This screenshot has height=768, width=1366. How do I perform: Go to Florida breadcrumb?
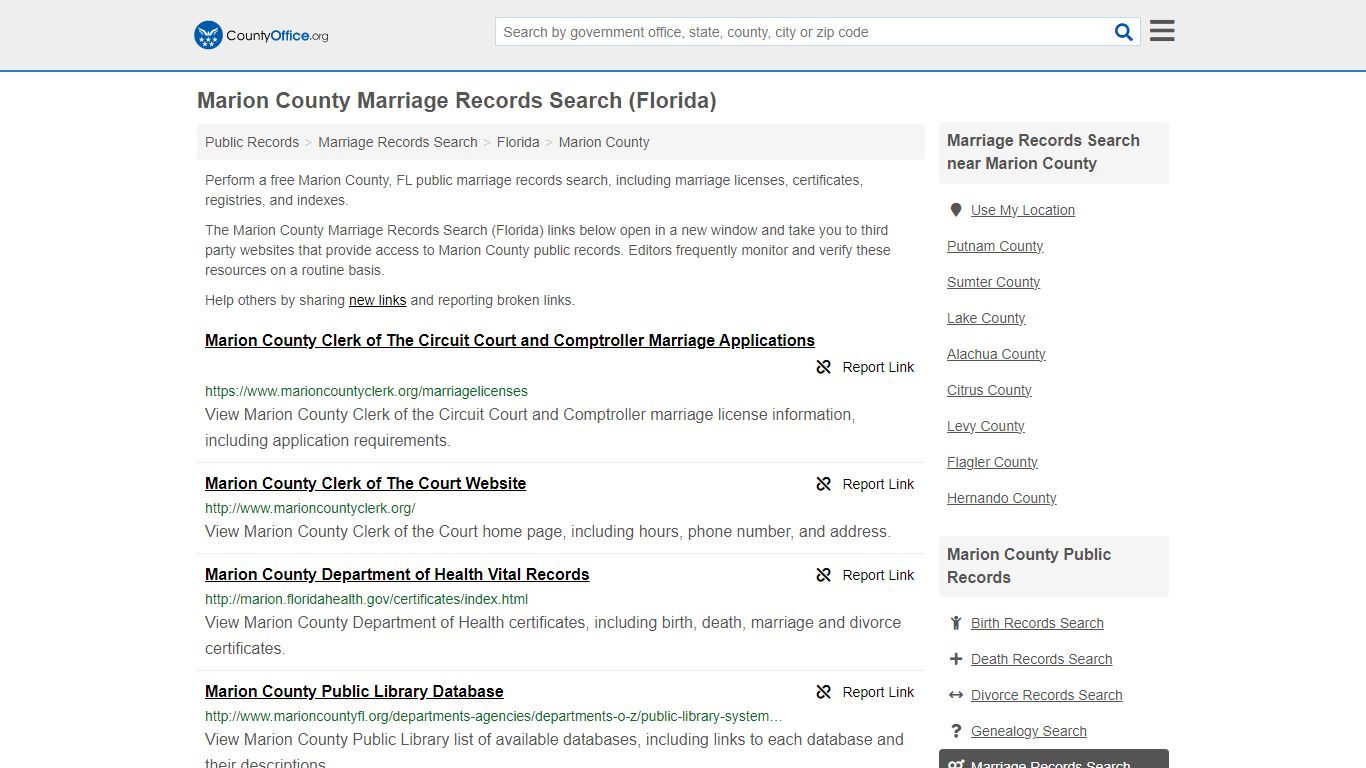[x=518, y=142]
